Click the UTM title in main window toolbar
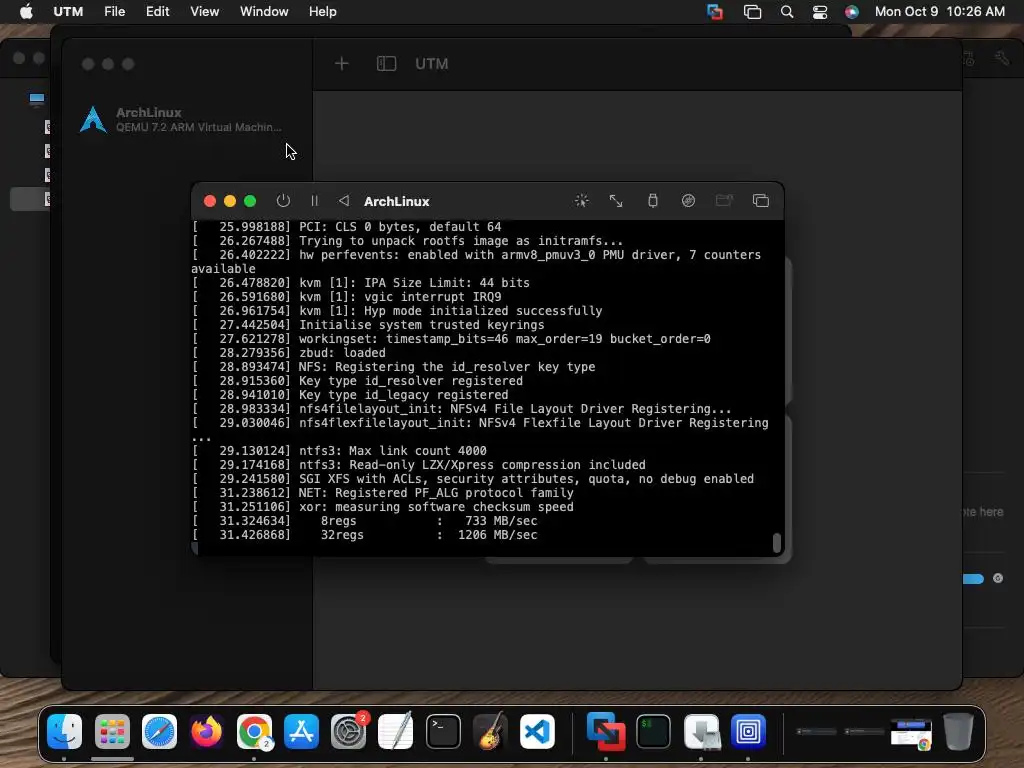The width and height of the screenshot is (1024, 768). coord(432,63)
